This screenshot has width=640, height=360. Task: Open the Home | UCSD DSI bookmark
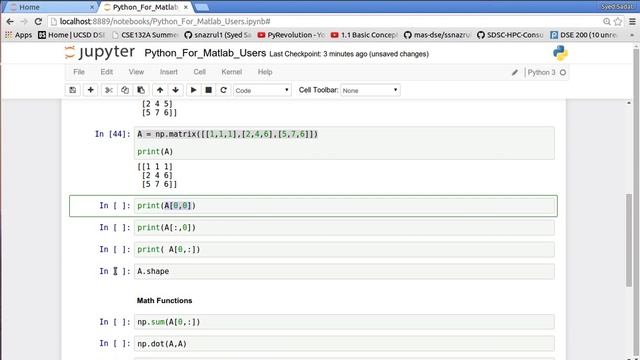coord(71,35)
